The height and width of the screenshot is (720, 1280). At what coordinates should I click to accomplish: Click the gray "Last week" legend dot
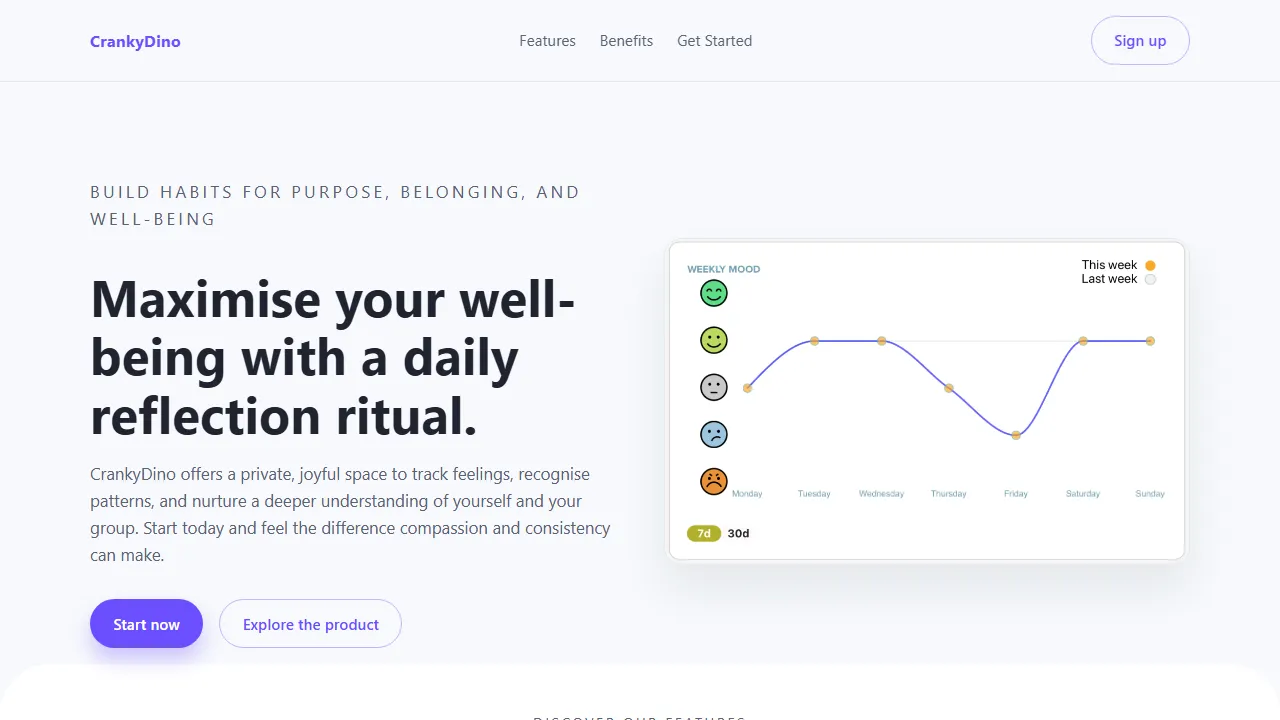[1150, 280]
